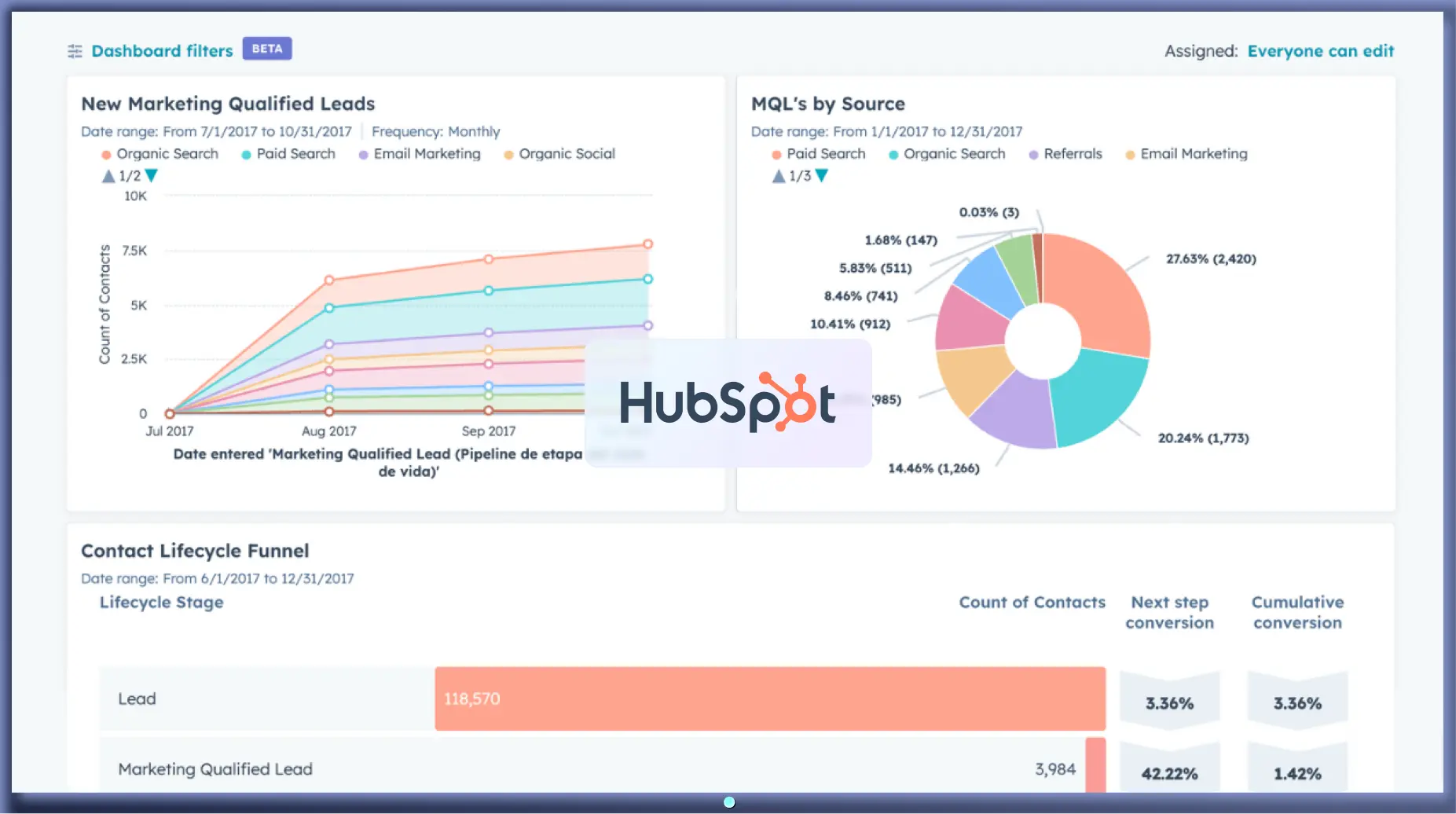Click the Next step conversion column header
Image resolution: width=1456 pixels, height=814 pixels.
click(x=1169, y=612)
